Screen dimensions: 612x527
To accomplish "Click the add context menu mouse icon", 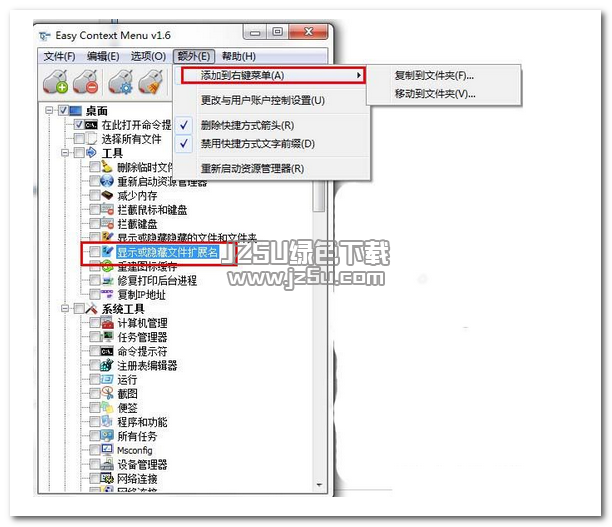I will 55,82.
